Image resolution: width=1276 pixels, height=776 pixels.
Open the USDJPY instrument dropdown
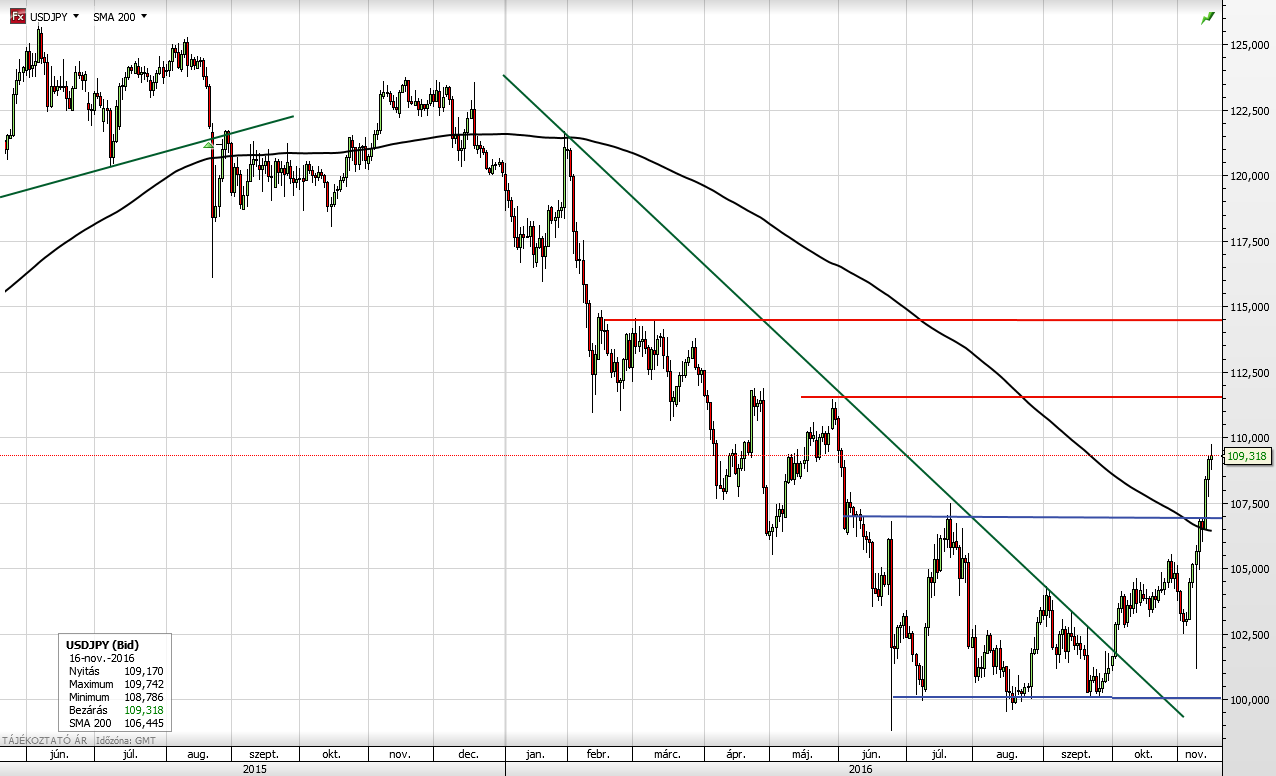(53, 17)
